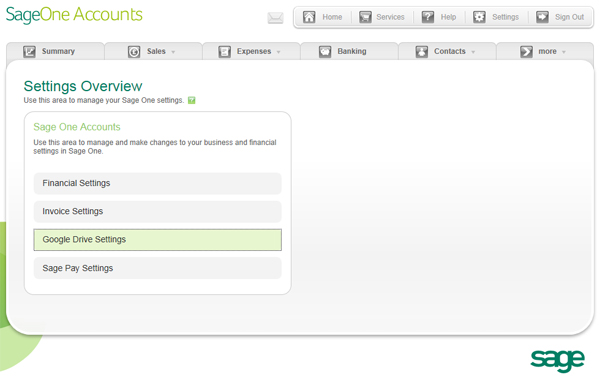
Task: Go to Home in top toolbar
Action: pos(332,17)
